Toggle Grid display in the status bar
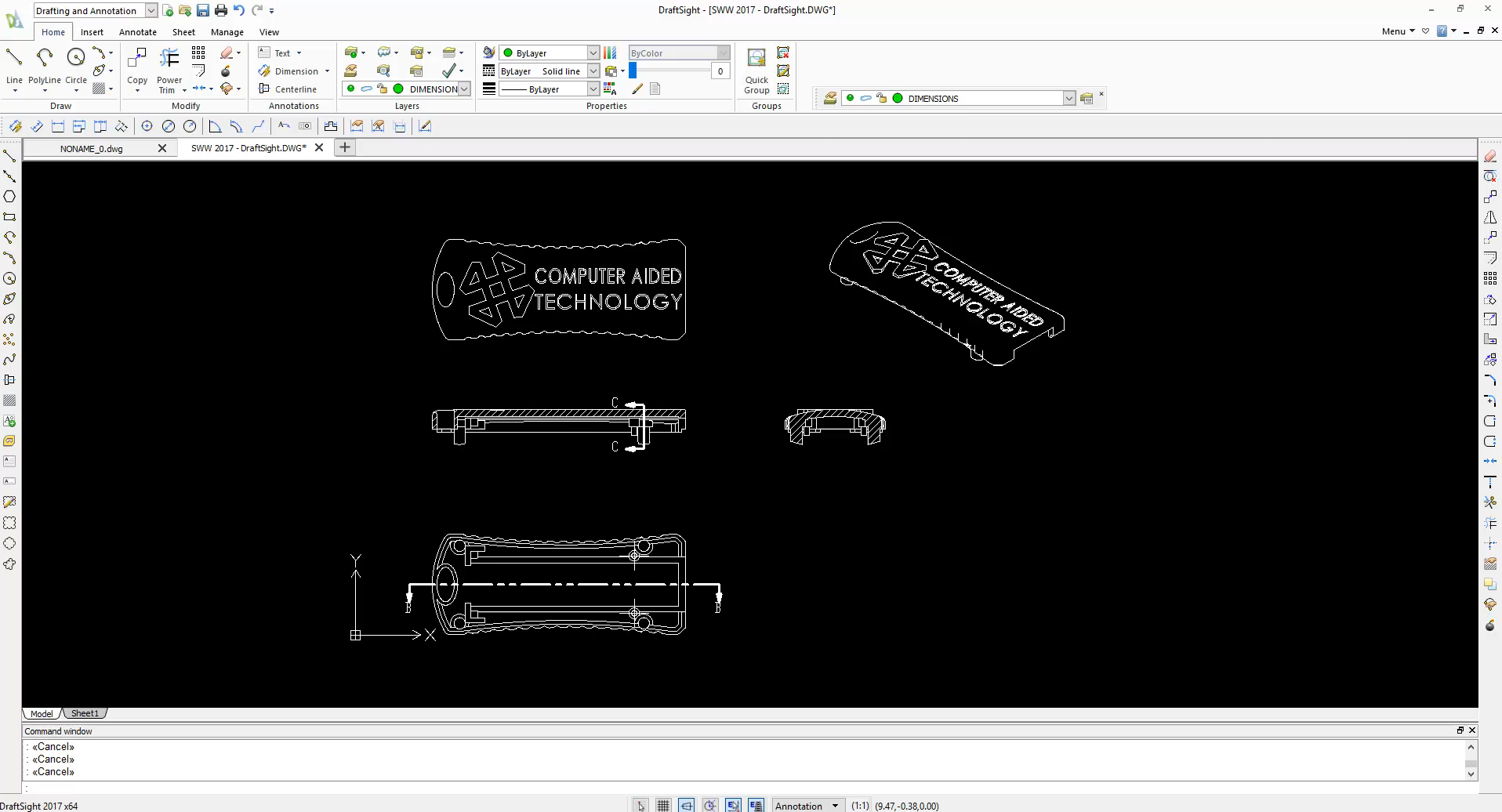1502x812 pixels. pos(663,805)
